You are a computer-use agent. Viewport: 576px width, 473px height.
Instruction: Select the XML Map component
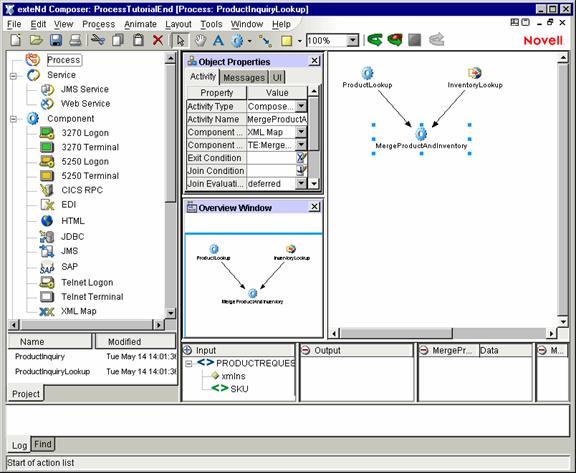(79, 311)
